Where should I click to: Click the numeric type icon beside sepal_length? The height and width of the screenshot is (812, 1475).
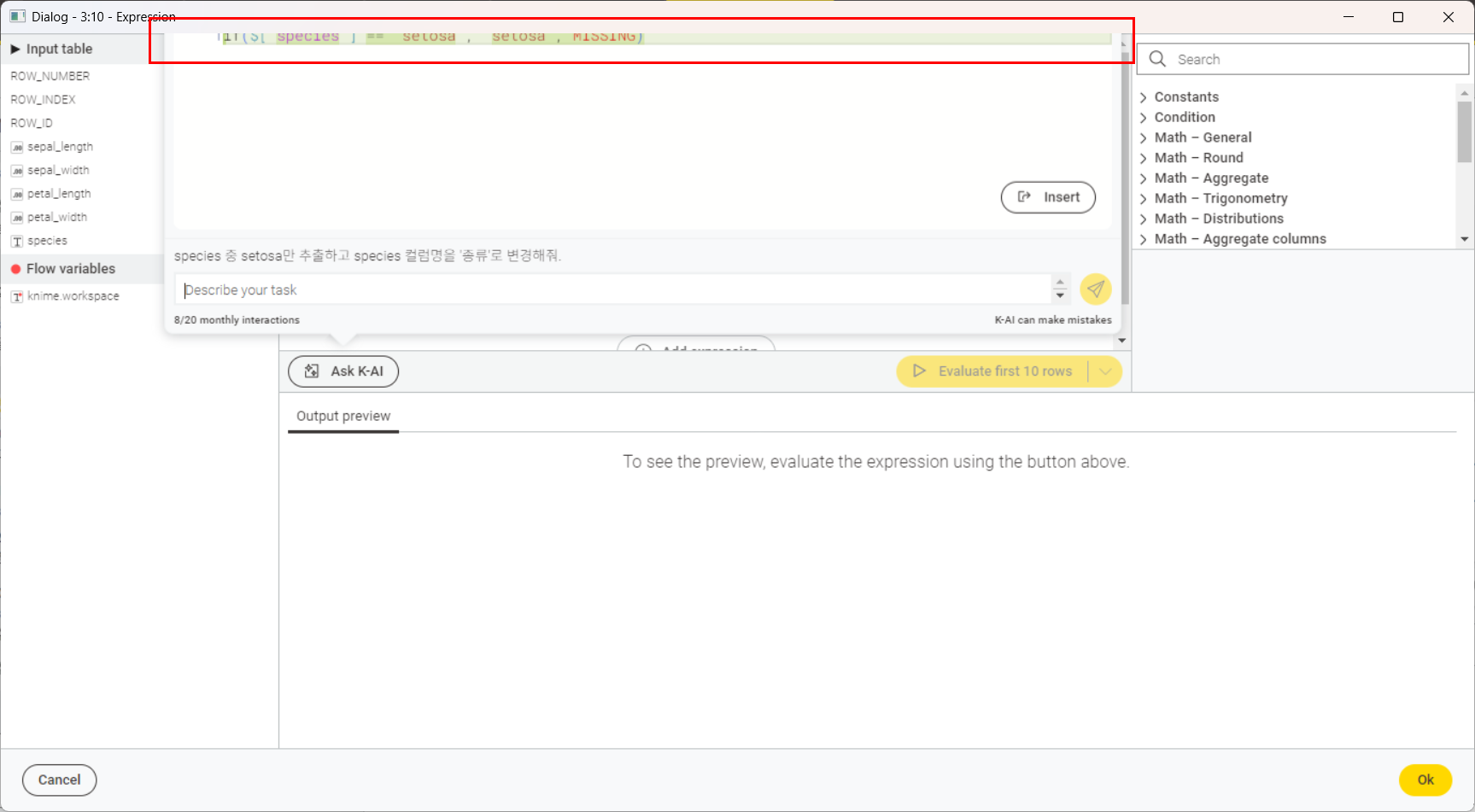click(16, 146)
